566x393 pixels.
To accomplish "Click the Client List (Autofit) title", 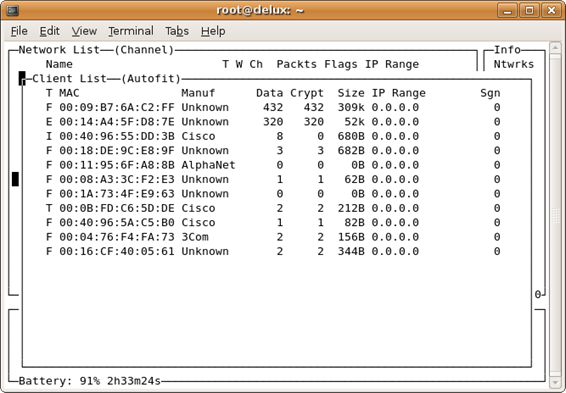I will click(106, 79).
